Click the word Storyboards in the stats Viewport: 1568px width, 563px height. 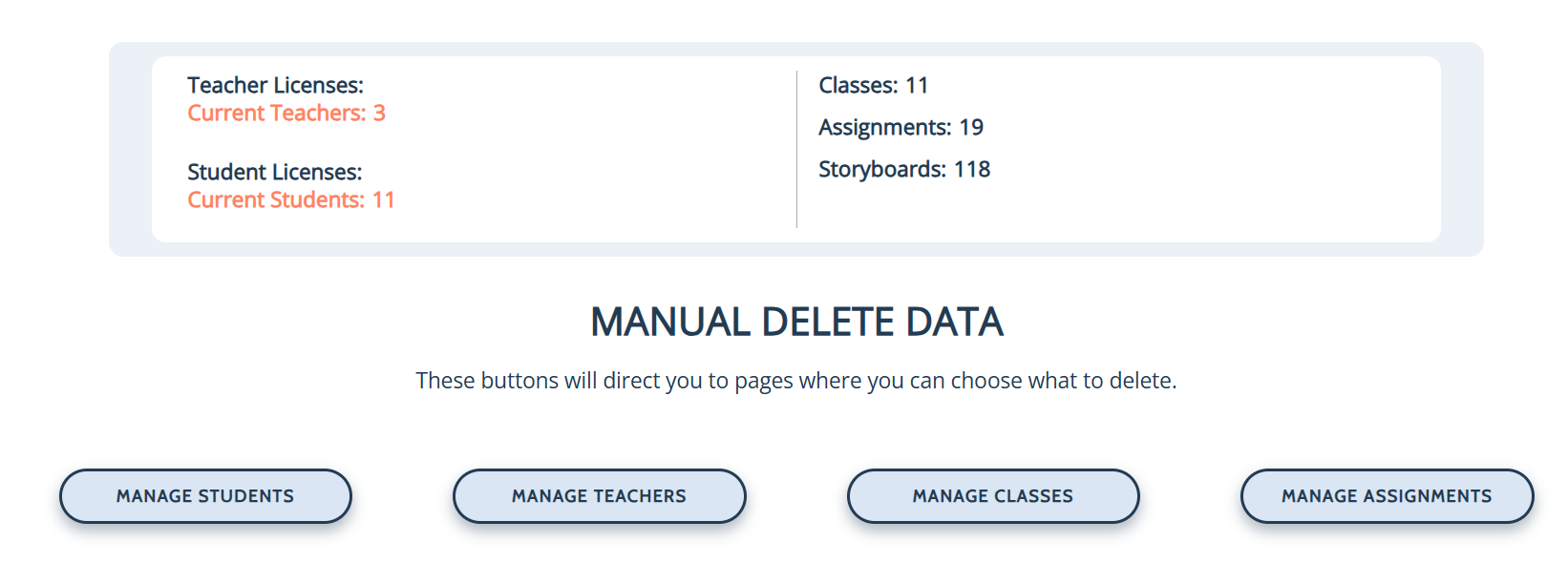click(x=880, y=169)
